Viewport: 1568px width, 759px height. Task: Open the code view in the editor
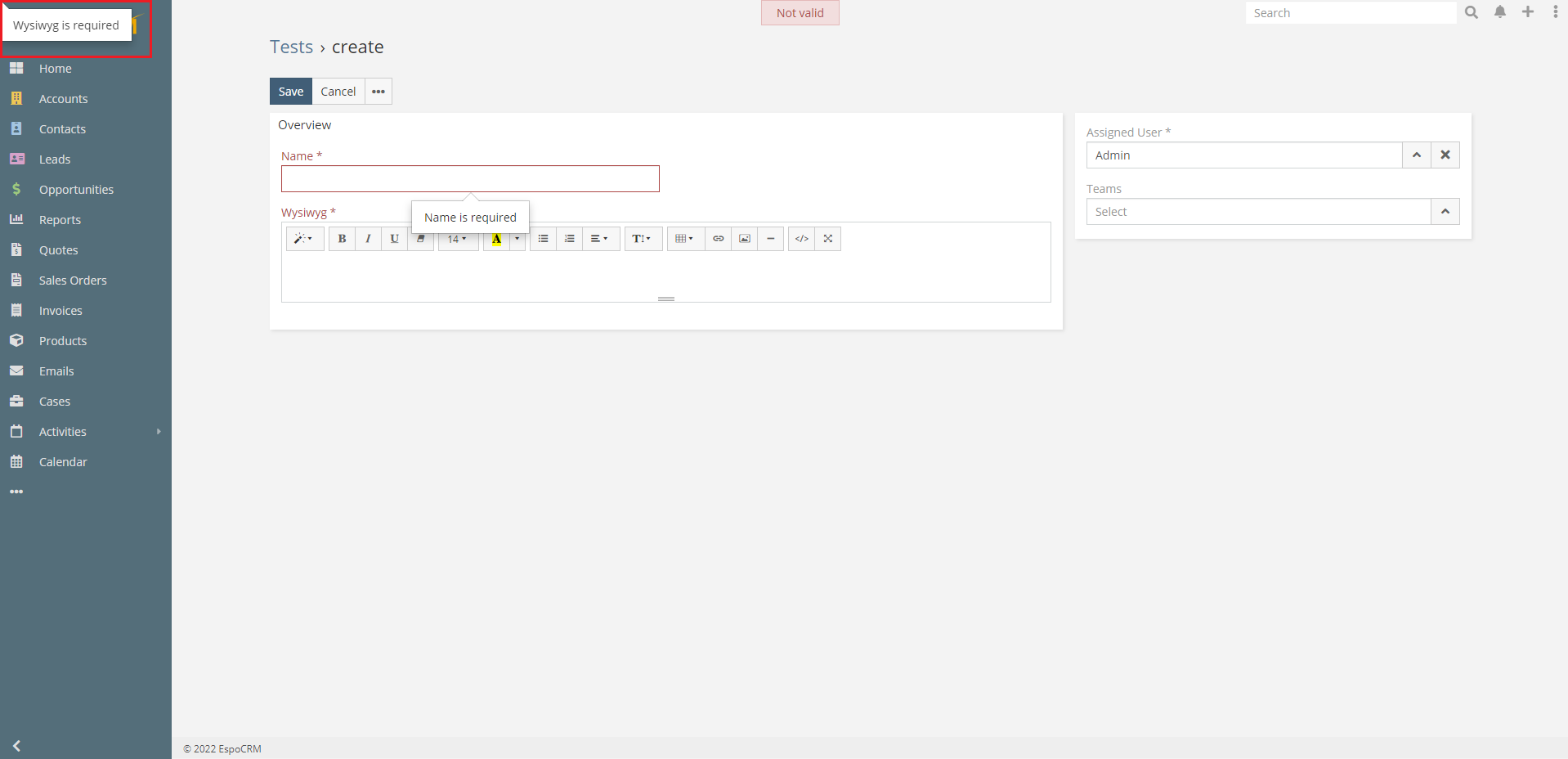point(800,239)
